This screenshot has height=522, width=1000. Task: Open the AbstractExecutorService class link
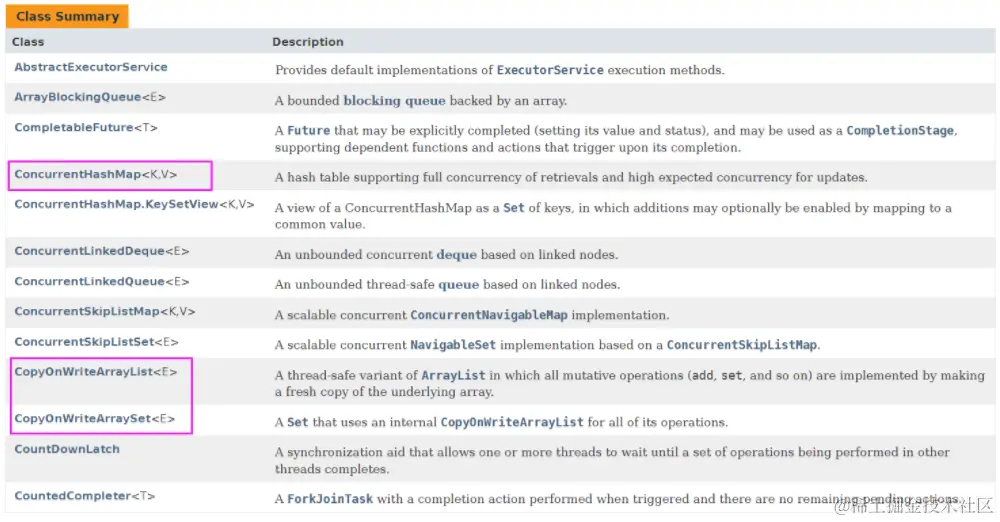coord(91,67)
